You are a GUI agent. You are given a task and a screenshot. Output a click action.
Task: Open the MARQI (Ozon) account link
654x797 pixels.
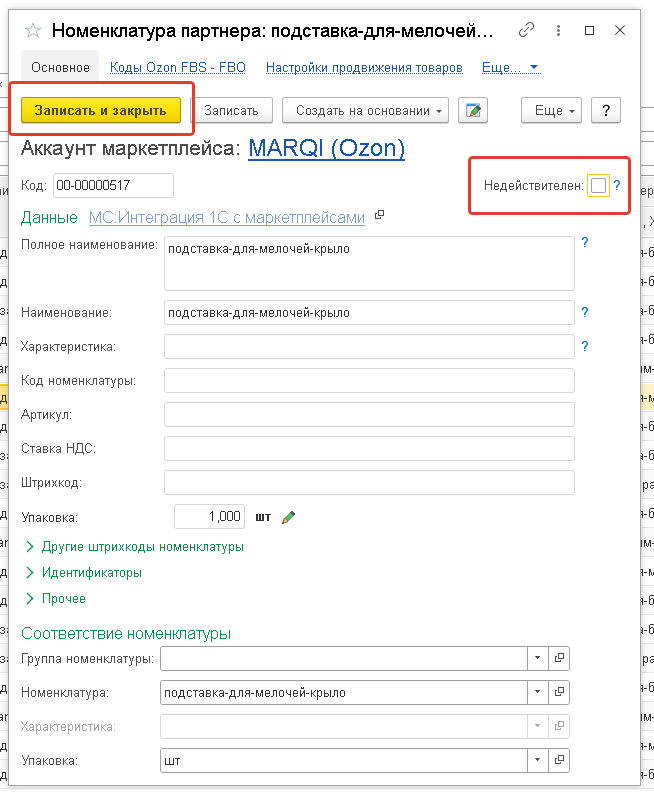coord(326,148)
